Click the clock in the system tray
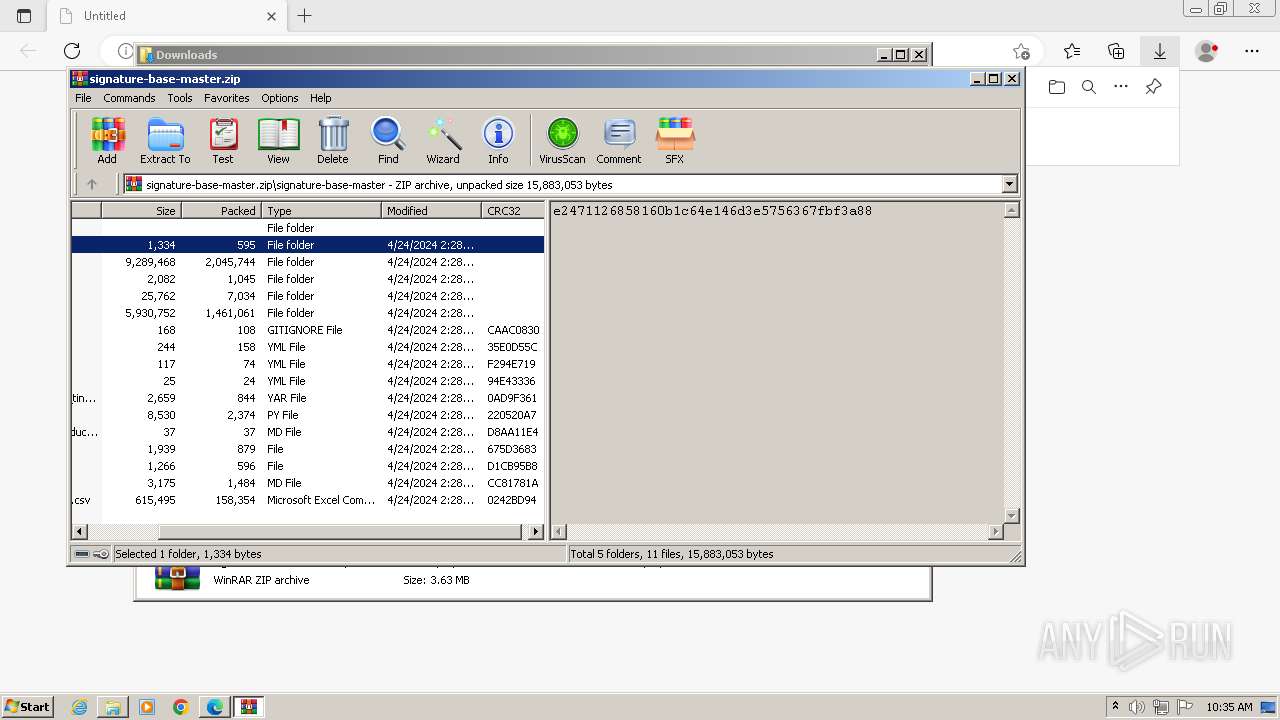 tap(1229, 707)
